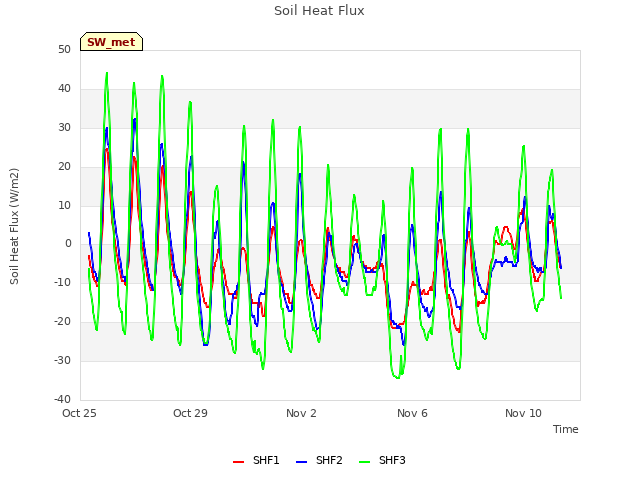Click the SW_met annotation label

click(x=111, y=42)
